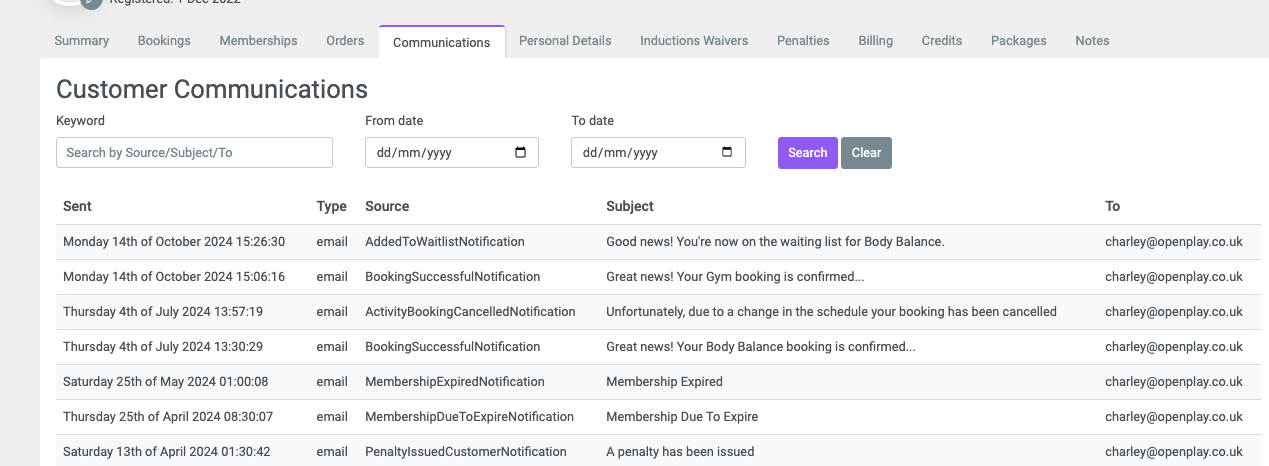Select 'Your Body Balance booking is confirmed' subject
The image size is (1269, 466).
tap(761, 347)
